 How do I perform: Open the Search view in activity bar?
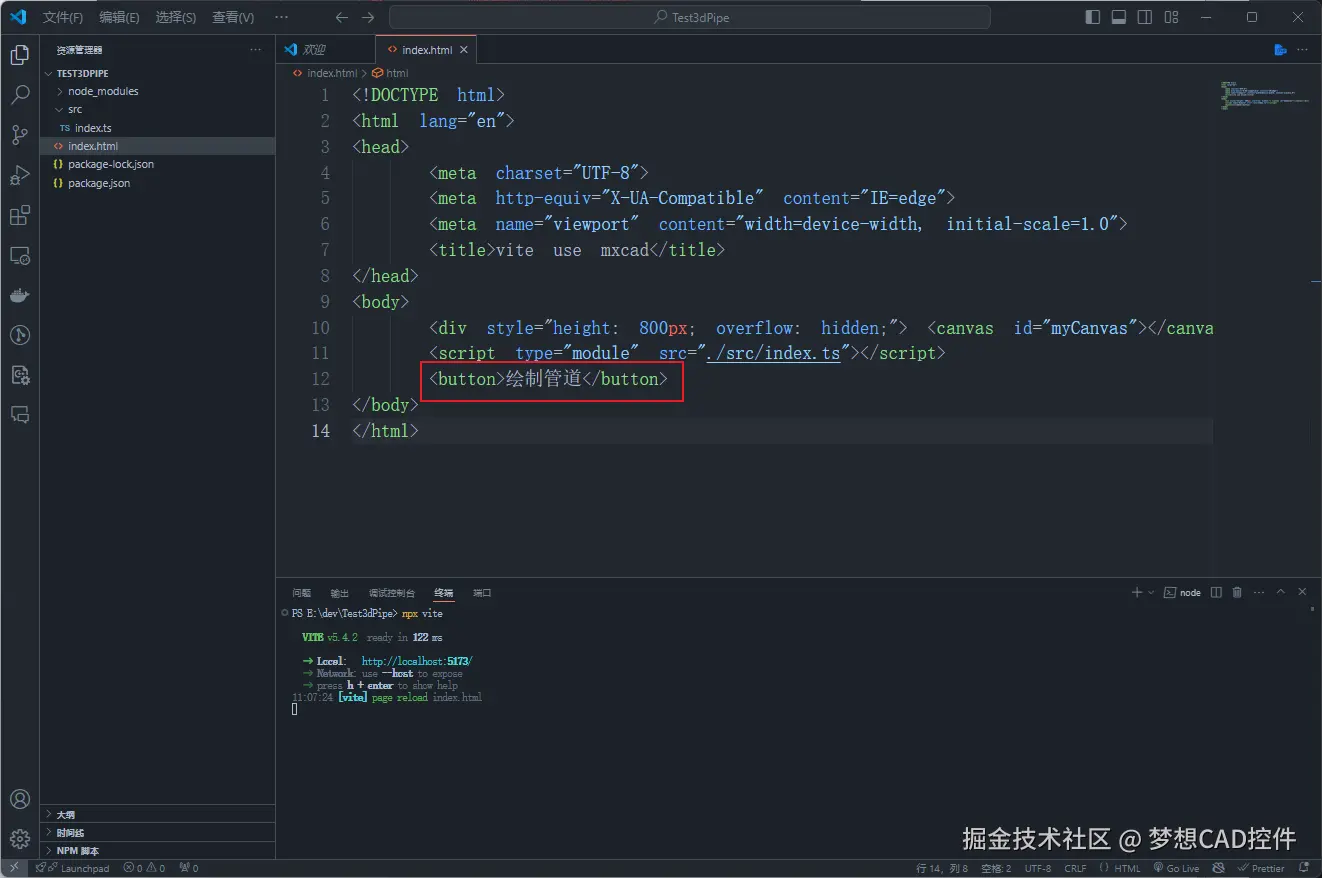[19, 95]
